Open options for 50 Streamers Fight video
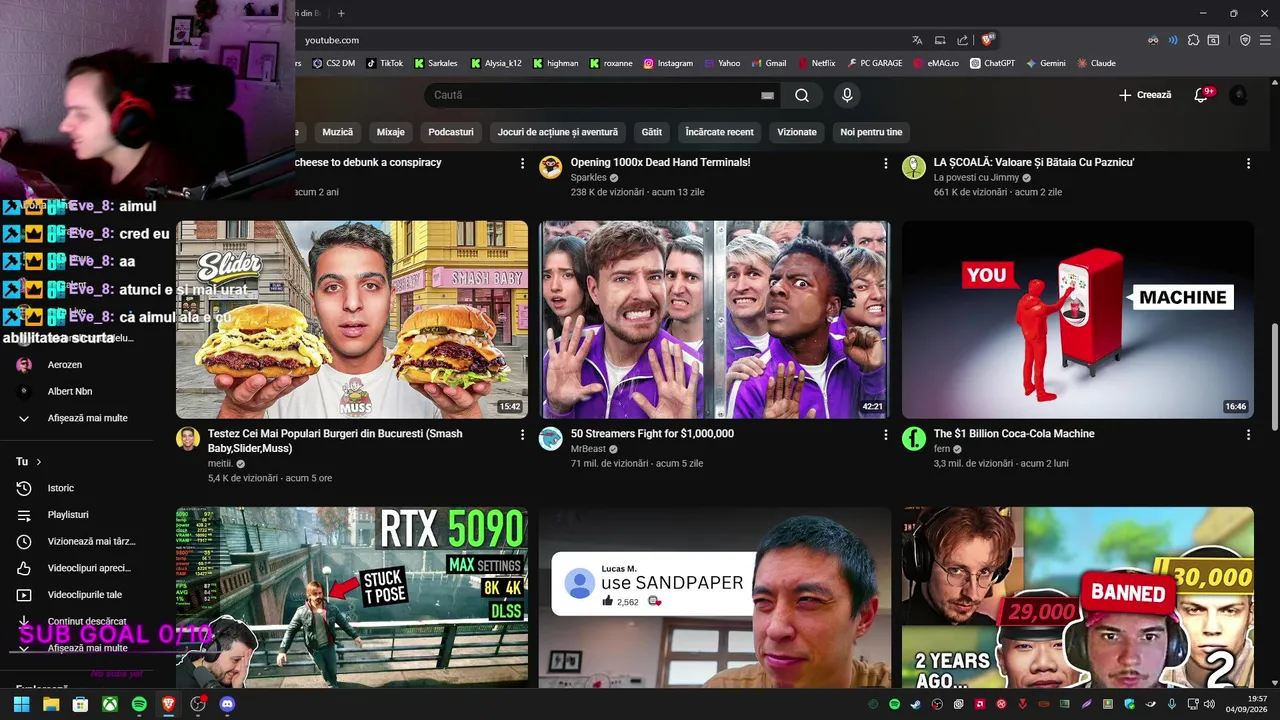This screenshot has width=1280, height=720. click(885, 435)
